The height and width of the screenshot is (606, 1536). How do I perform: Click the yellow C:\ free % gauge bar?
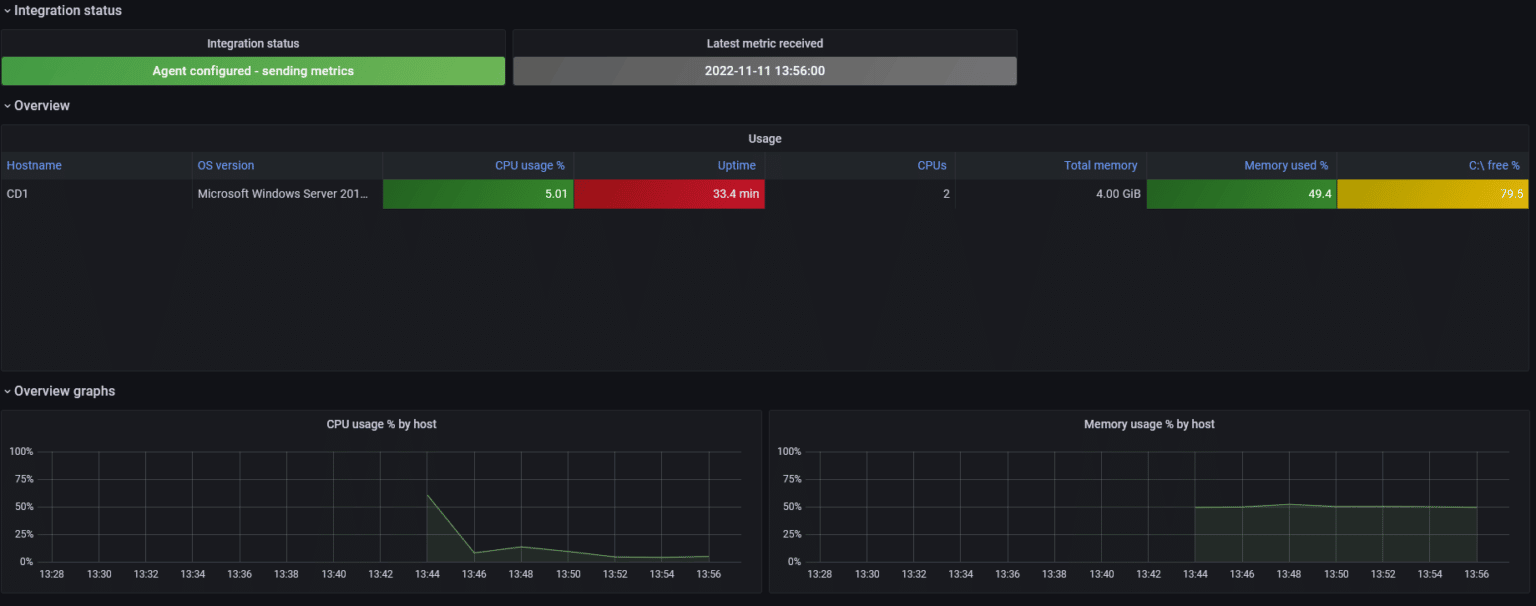1432,193
